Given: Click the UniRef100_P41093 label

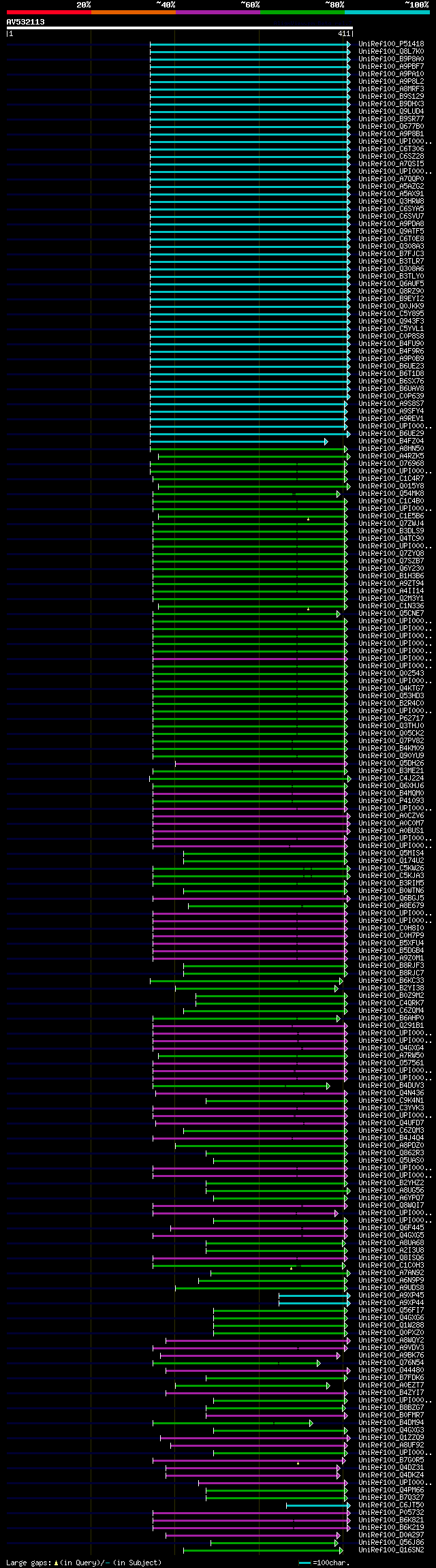Looking at the screenshot, I should [x=391, y=801].
